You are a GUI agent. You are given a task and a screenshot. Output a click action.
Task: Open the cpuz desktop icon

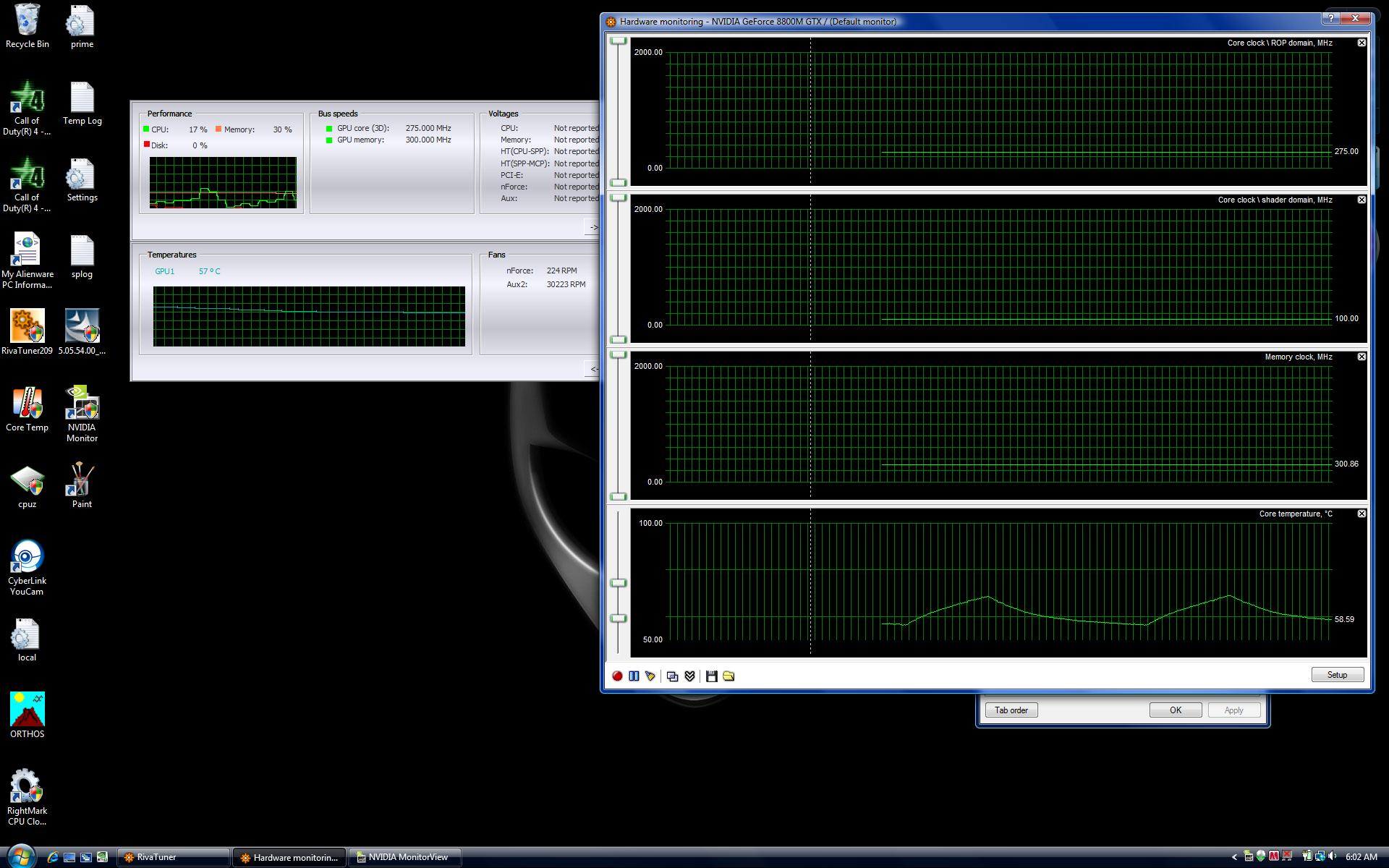[x=27, y=486]
